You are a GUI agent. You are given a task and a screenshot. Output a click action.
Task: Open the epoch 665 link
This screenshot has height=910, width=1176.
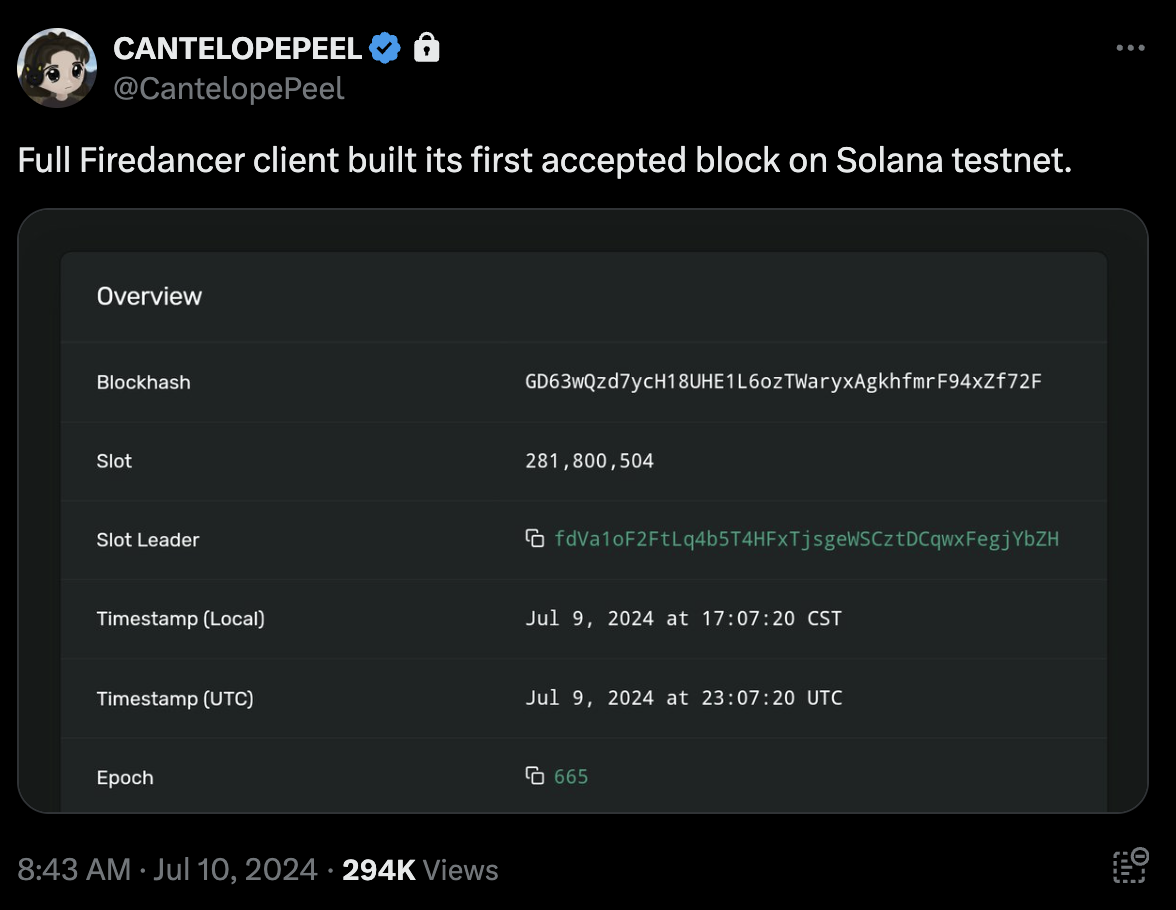571,776
